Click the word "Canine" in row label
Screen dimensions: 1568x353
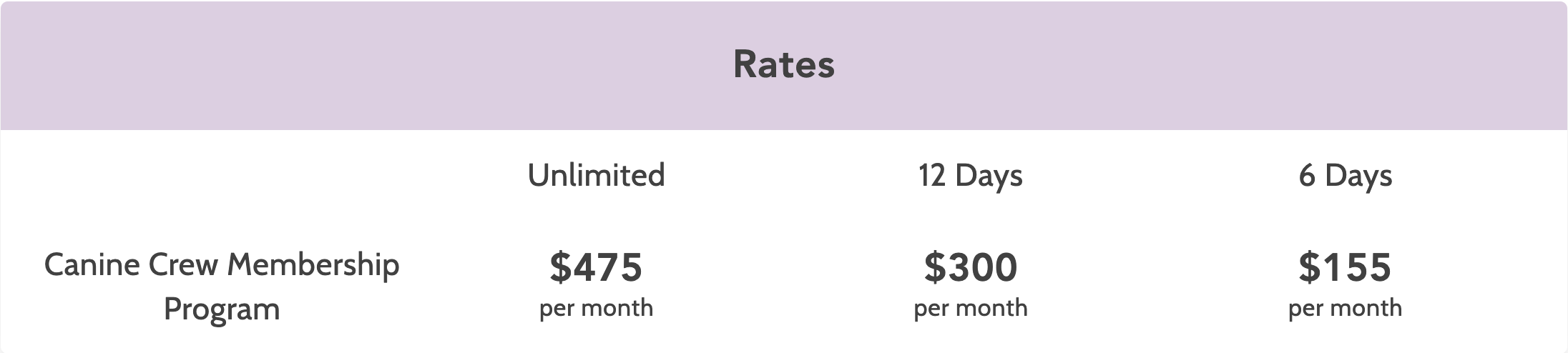click(91, 265)
